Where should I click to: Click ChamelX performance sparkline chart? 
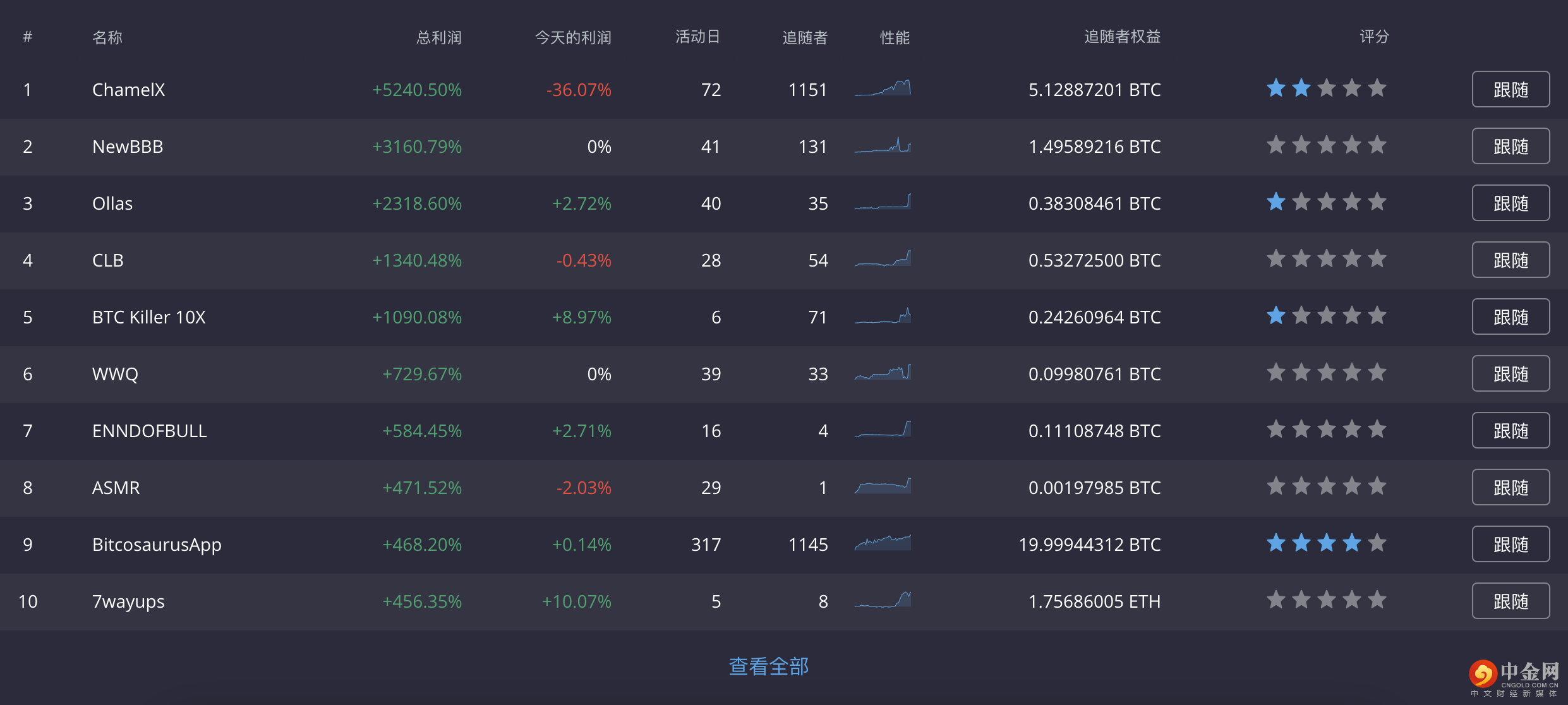click(883, 88)
